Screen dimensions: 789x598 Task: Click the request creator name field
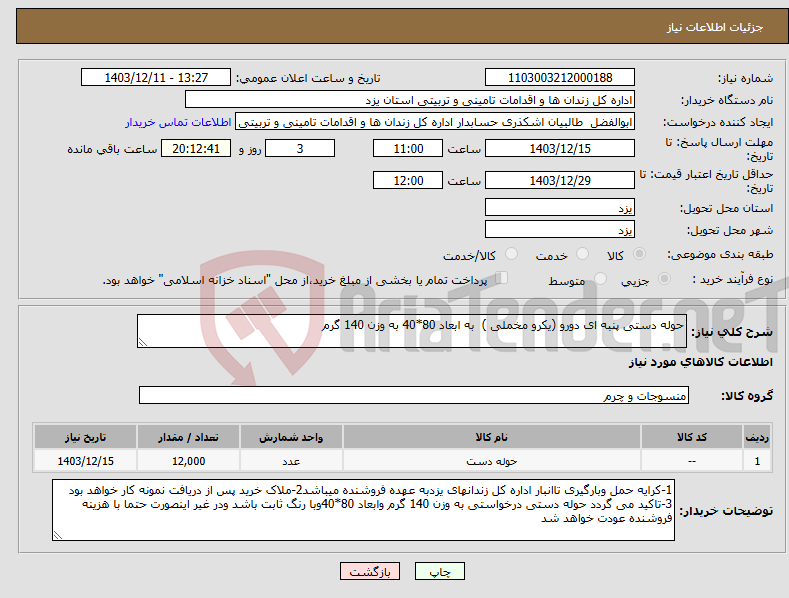click(x=435, y=122)
